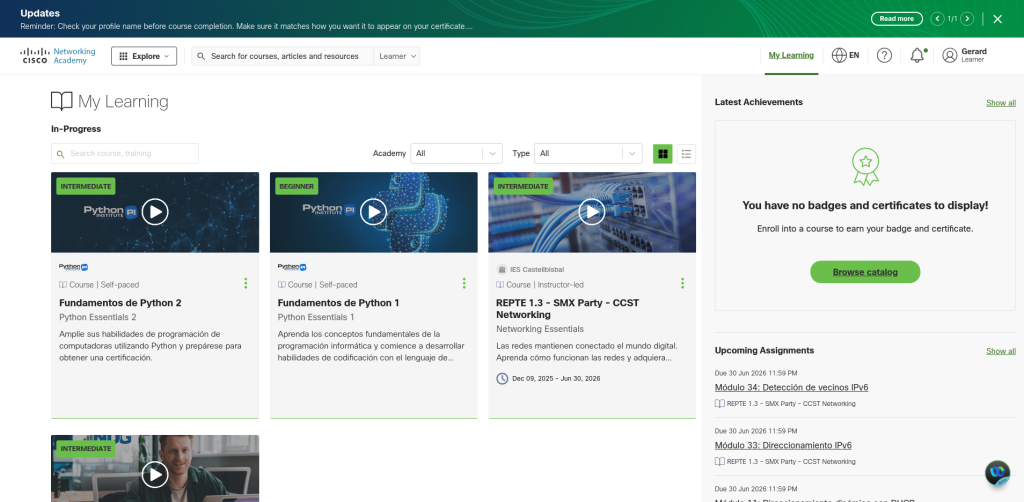Switch to list view layout
This screenshot has width=1024, height=502.
point(686,154)
